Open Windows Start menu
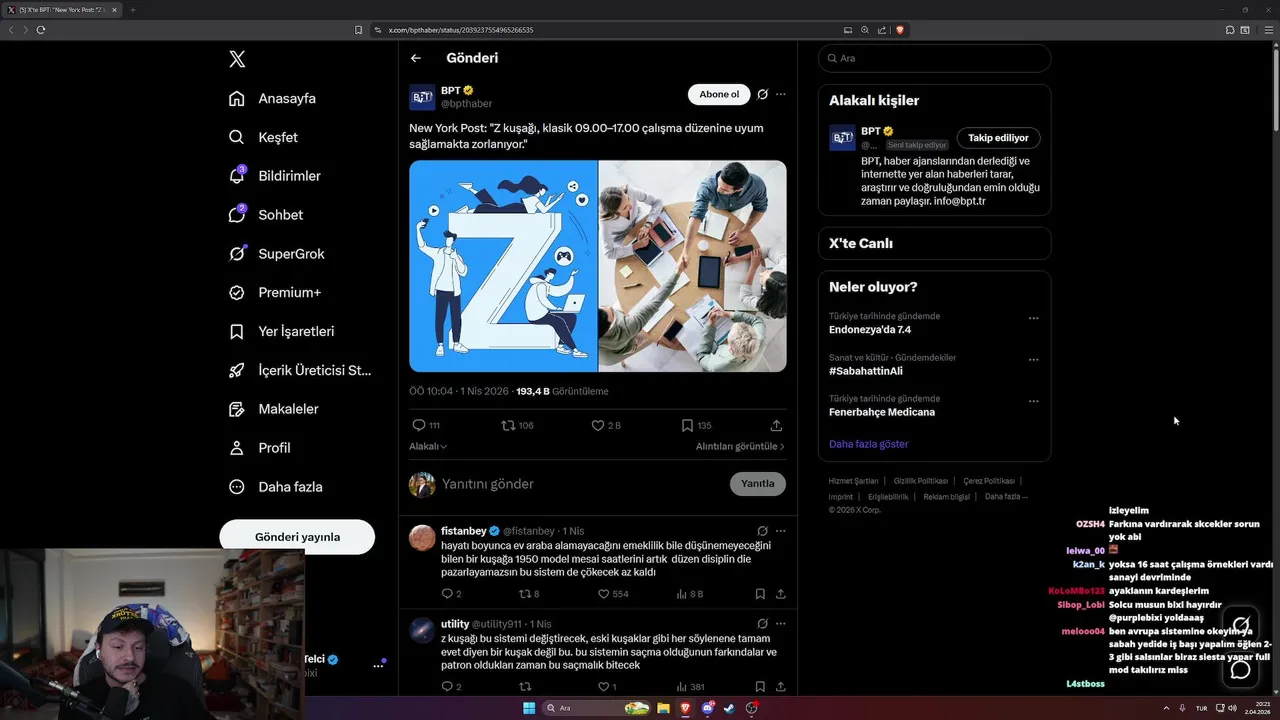 (x=529, y=708)
